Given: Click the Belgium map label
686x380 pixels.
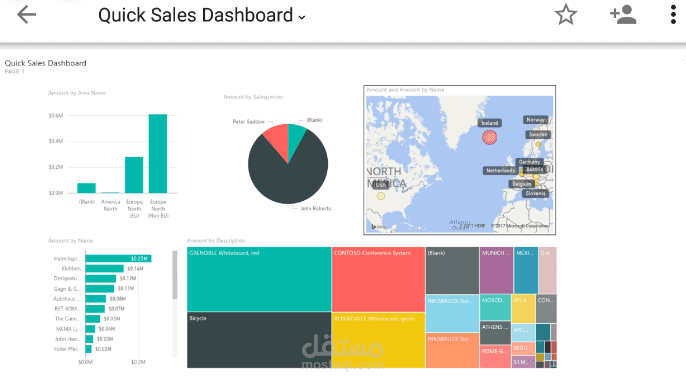Looking at the screenshot, I should tap(521, 184).
